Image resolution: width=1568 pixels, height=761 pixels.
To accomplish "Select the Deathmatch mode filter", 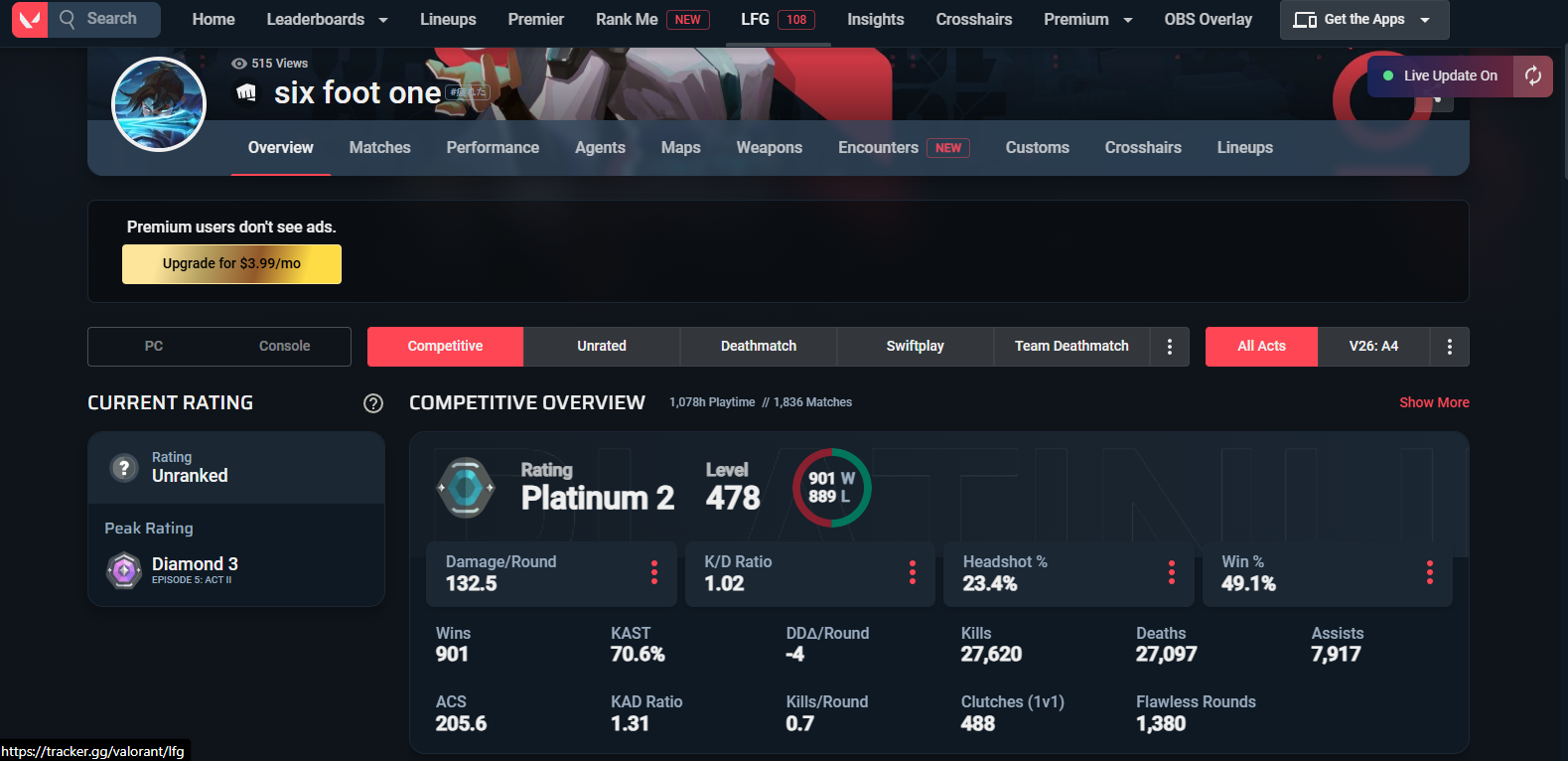I will [x=759, y=347].
